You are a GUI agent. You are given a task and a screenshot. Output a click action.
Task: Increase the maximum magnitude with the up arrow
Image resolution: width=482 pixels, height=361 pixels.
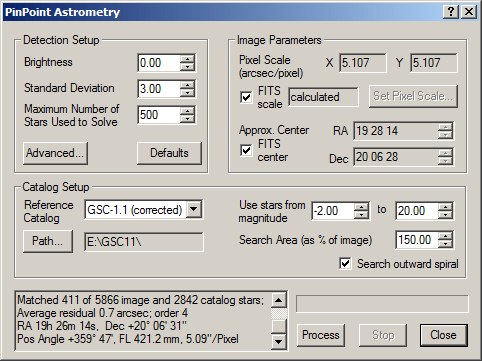445,207
